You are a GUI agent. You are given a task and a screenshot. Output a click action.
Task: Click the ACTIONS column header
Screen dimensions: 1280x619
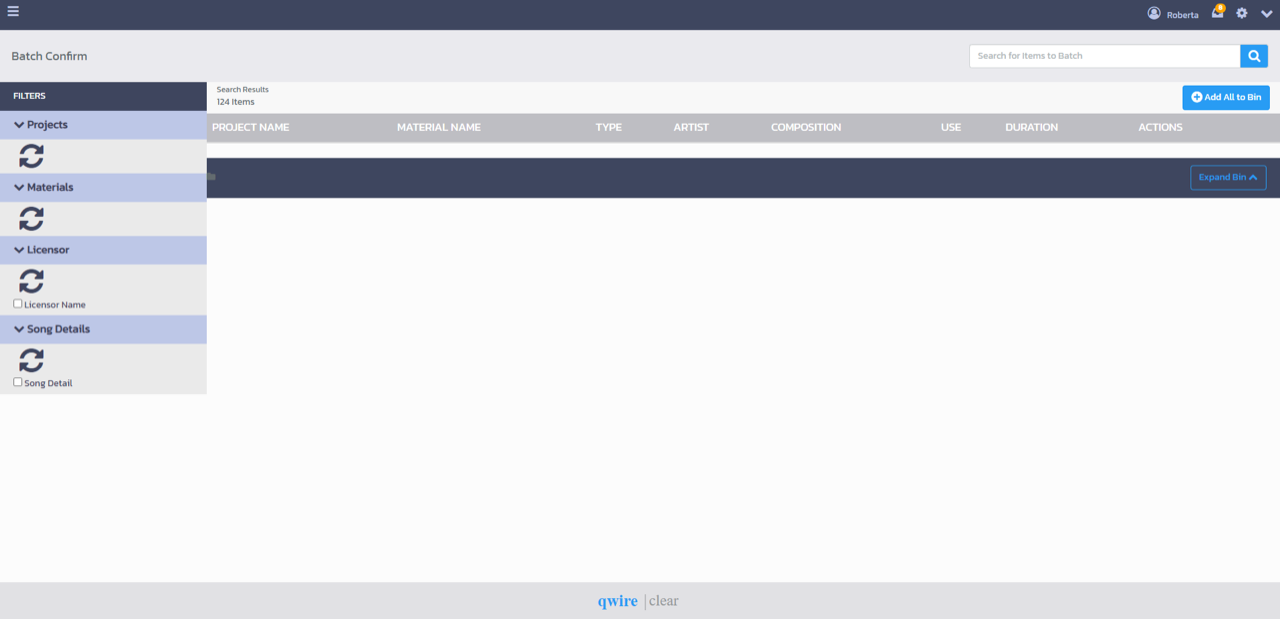point(1160,127)
